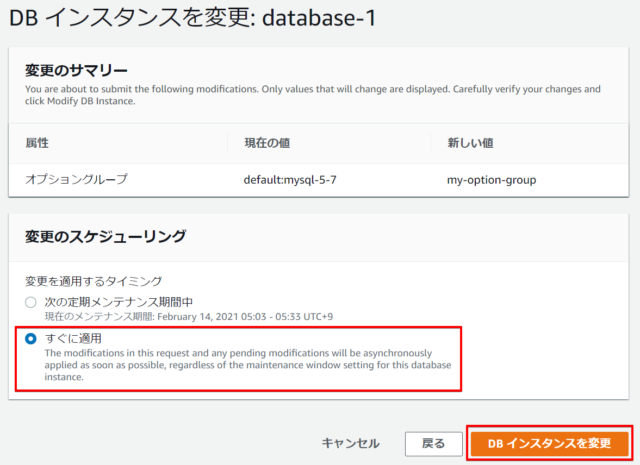Click the 新しい値 column header

click(x=470, y=143)
